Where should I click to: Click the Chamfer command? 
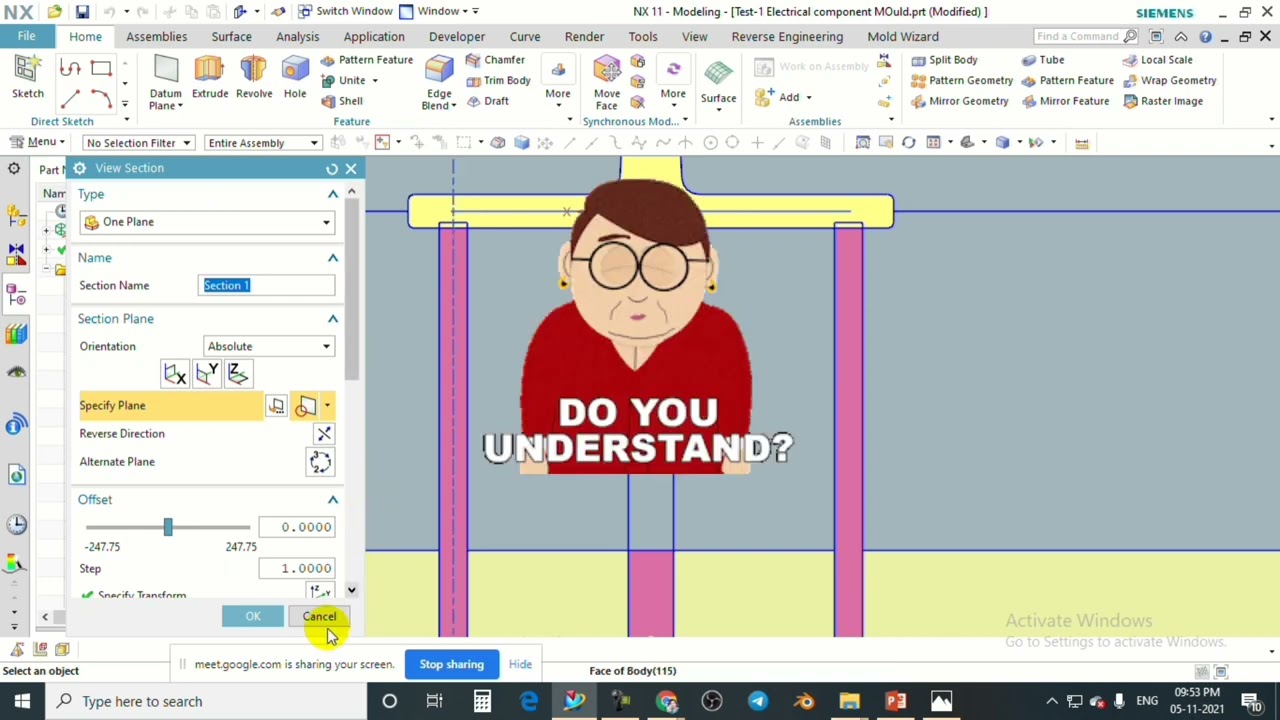click(494, 60)
